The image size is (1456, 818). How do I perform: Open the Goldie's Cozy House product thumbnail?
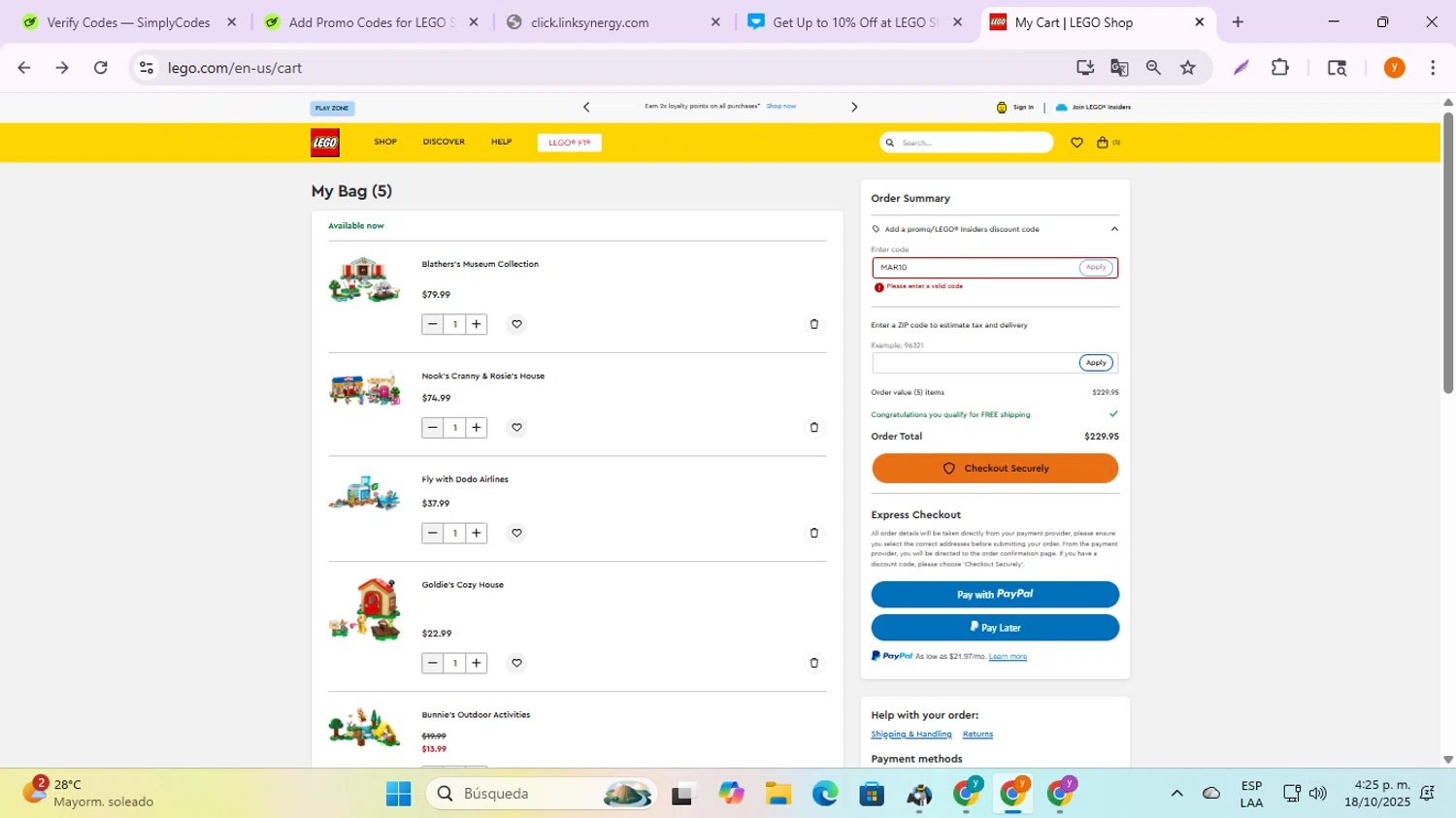coord(364,609)
